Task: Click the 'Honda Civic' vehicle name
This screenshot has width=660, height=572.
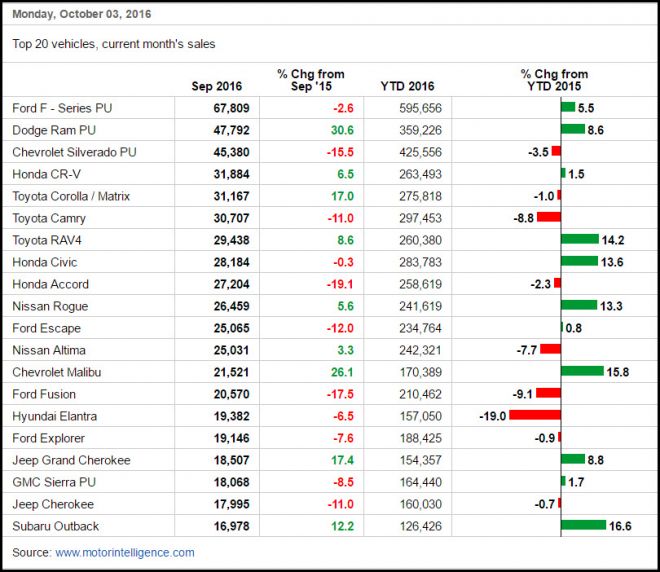Action: (45, 262)
